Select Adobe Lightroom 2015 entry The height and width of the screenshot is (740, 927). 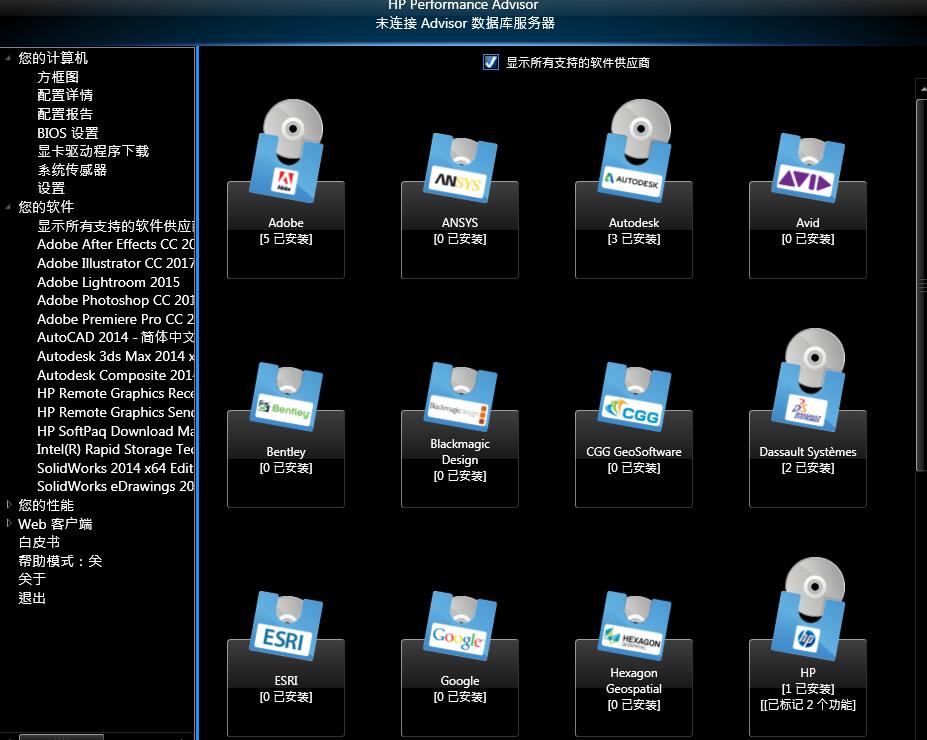point(108,282)
